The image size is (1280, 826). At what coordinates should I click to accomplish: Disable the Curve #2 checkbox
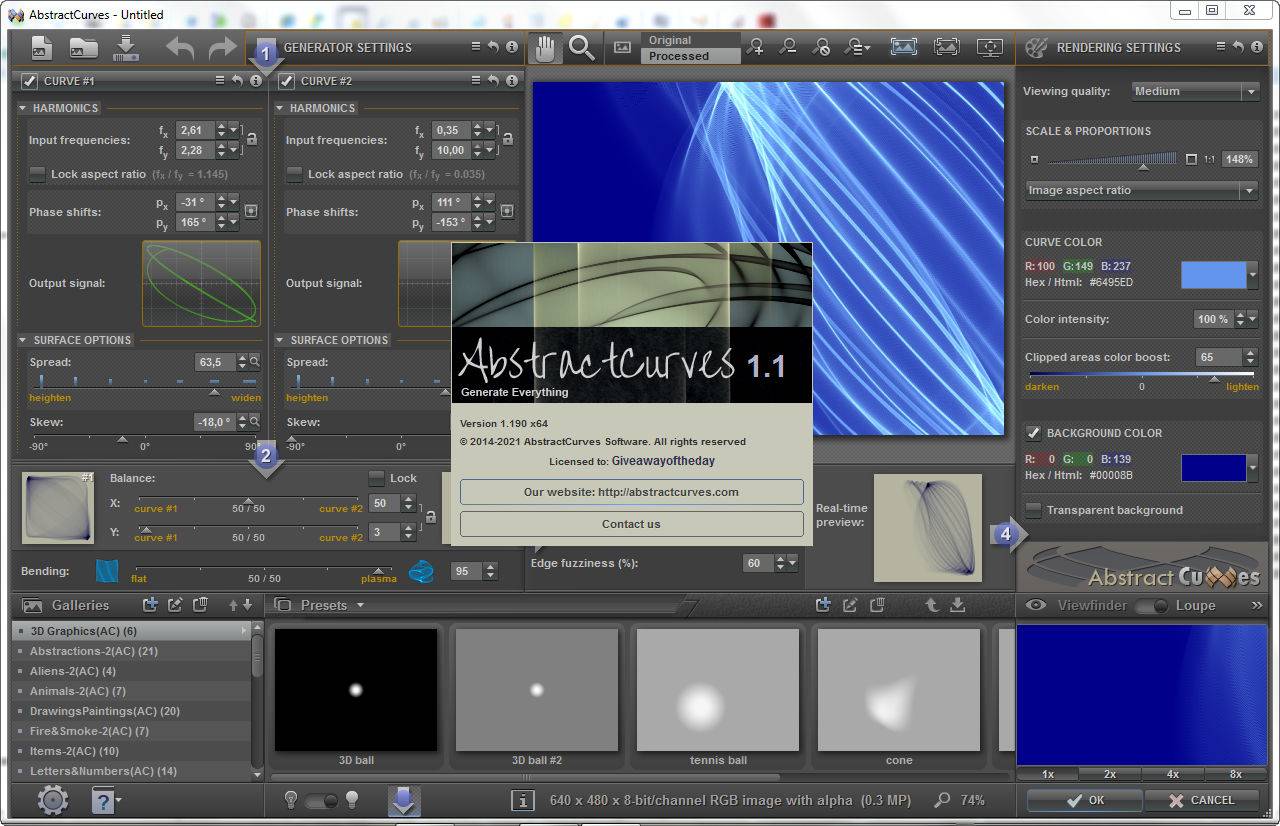[x=287, y=80]
